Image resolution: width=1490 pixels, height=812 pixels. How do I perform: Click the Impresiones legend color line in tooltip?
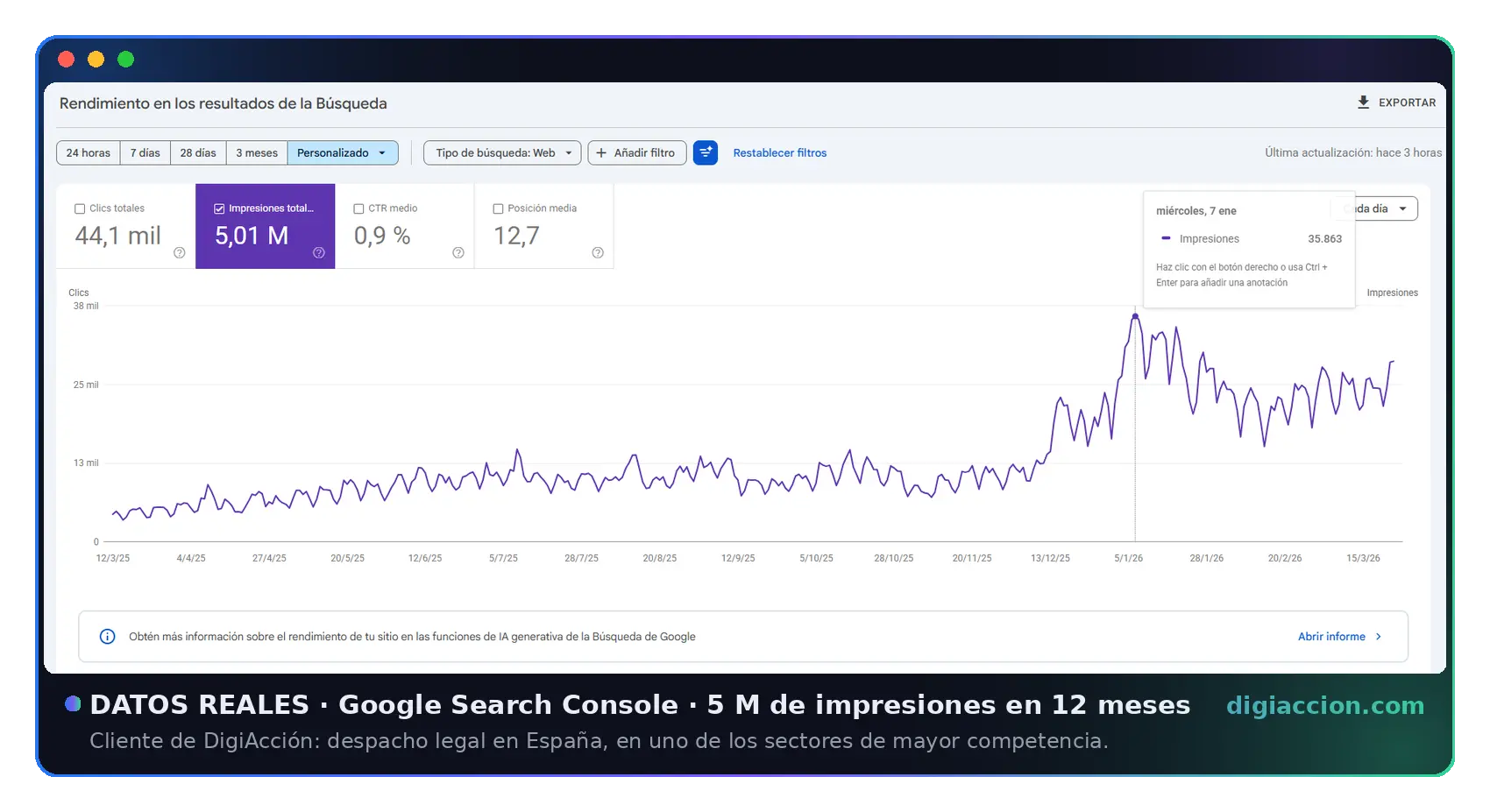[1166, 238]
